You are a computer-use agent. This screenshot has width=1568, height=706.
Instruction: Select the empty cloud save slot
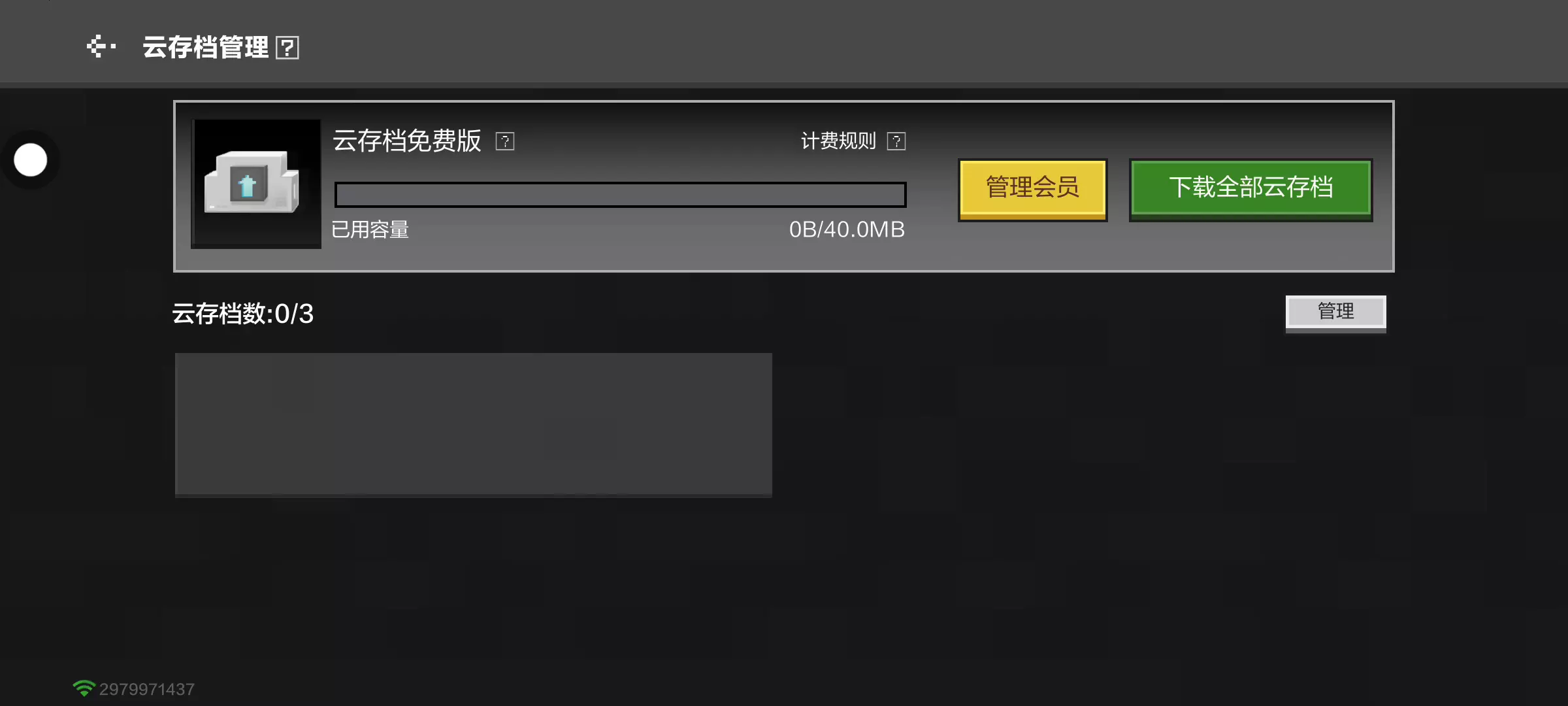pyautogui.click(x=473, y=425)
